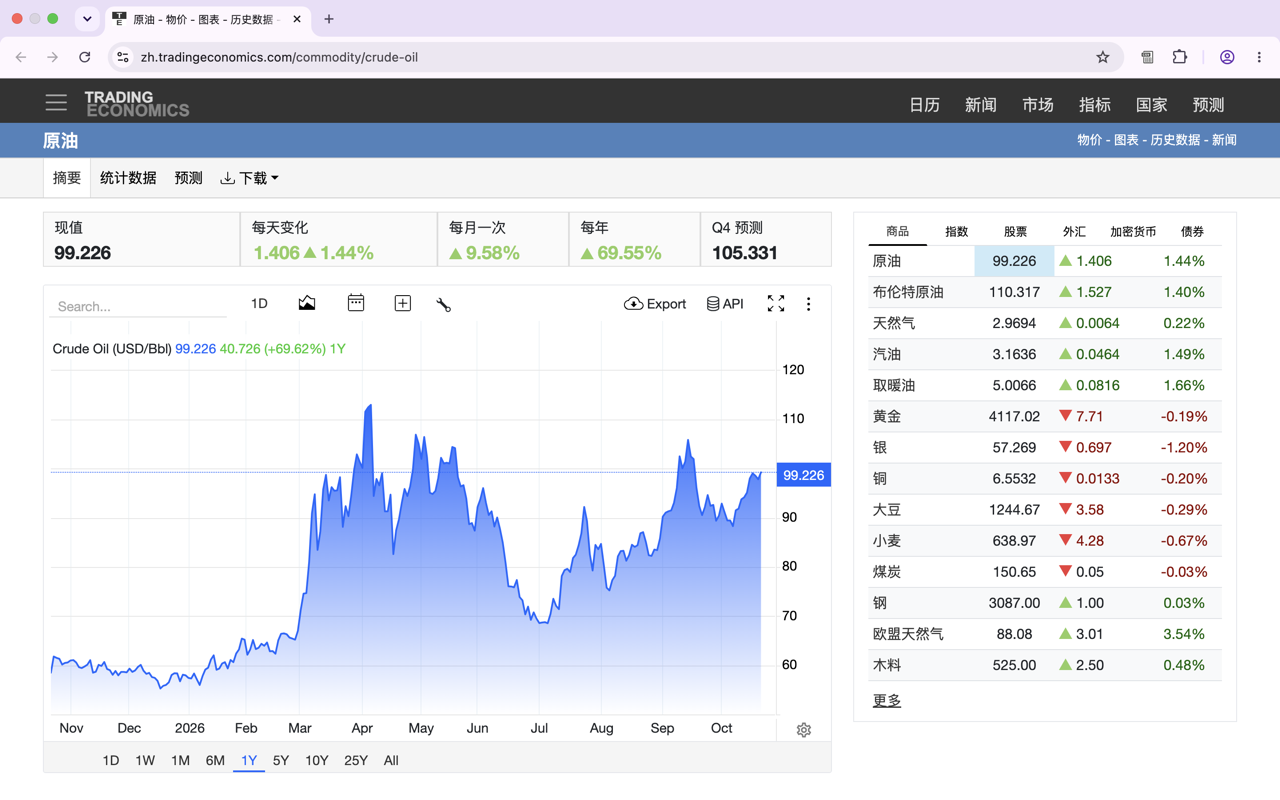Switch to the 统计数据 tab
The height and width of the screenshot is (800, 1280).
(x=128, y=178)
